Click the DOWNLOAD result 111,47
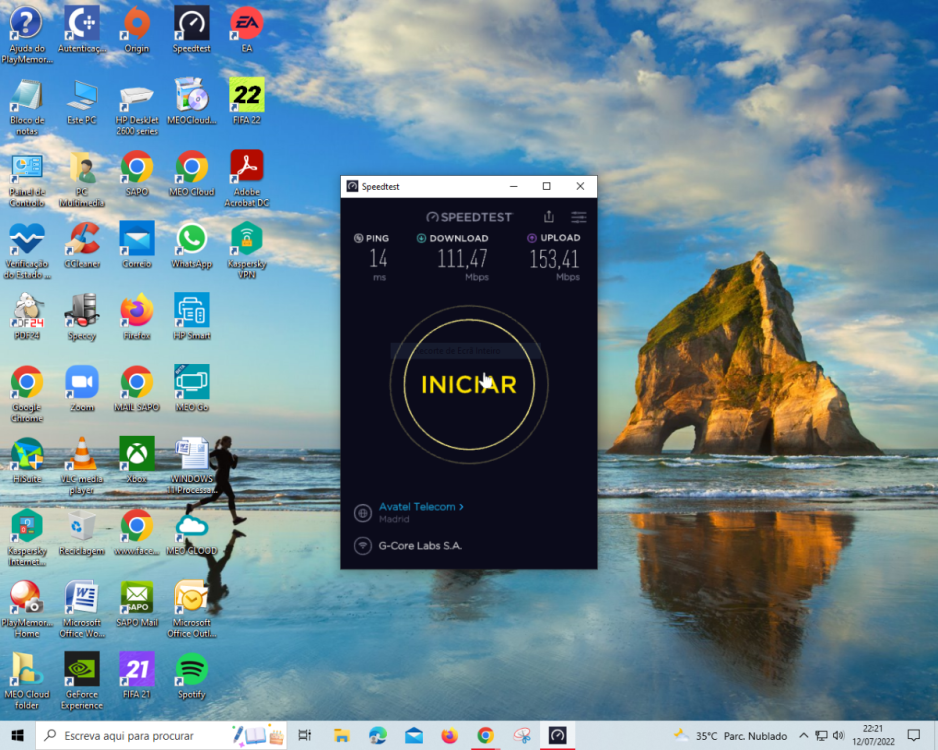The image size is (938, 750). pos(462,259)
